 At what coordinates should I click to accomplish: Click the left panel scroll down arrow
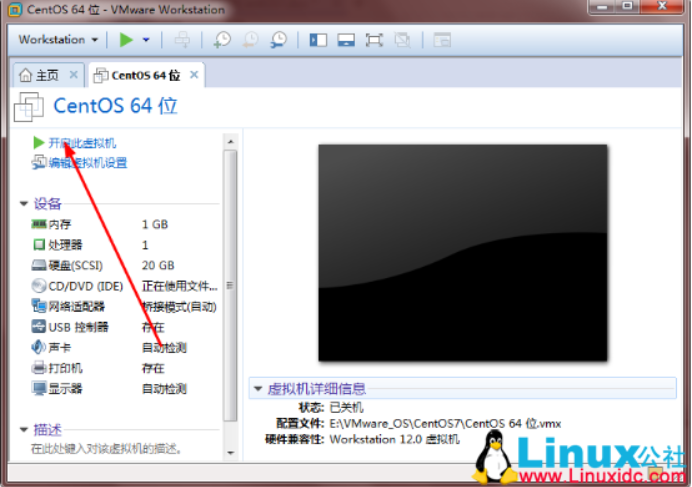pyautogui.click(x=230, y=453)
